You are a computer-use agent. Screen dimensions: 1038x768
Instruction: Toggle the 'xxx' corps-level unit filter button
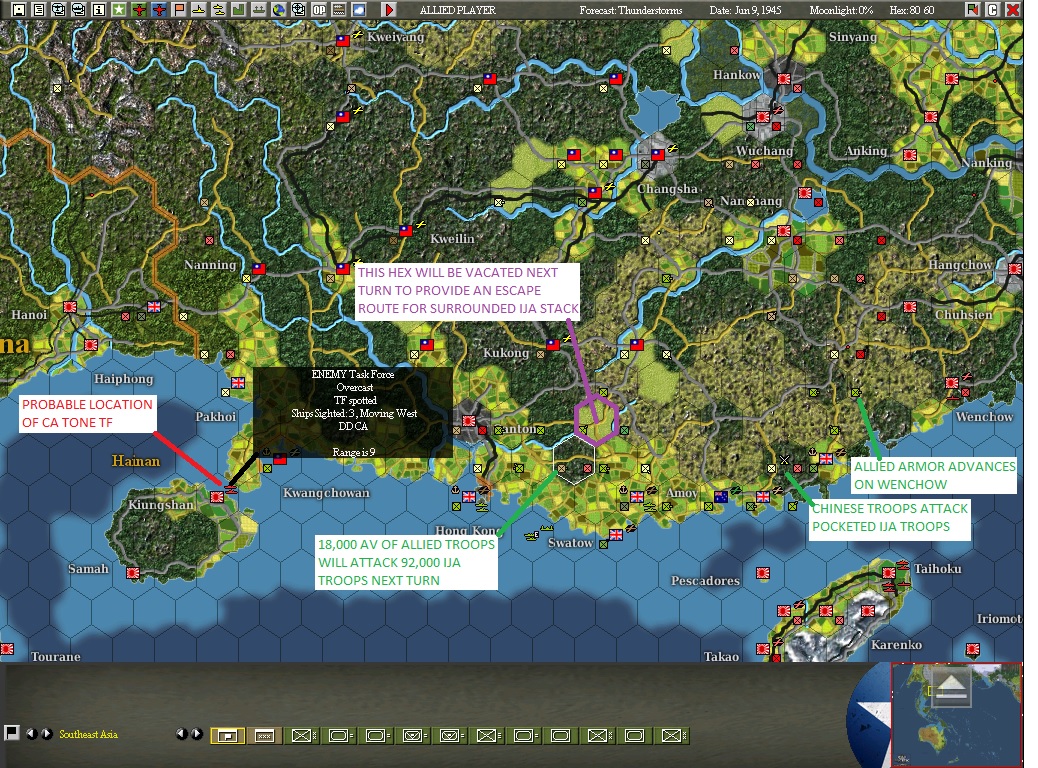(x=265, y=736)
